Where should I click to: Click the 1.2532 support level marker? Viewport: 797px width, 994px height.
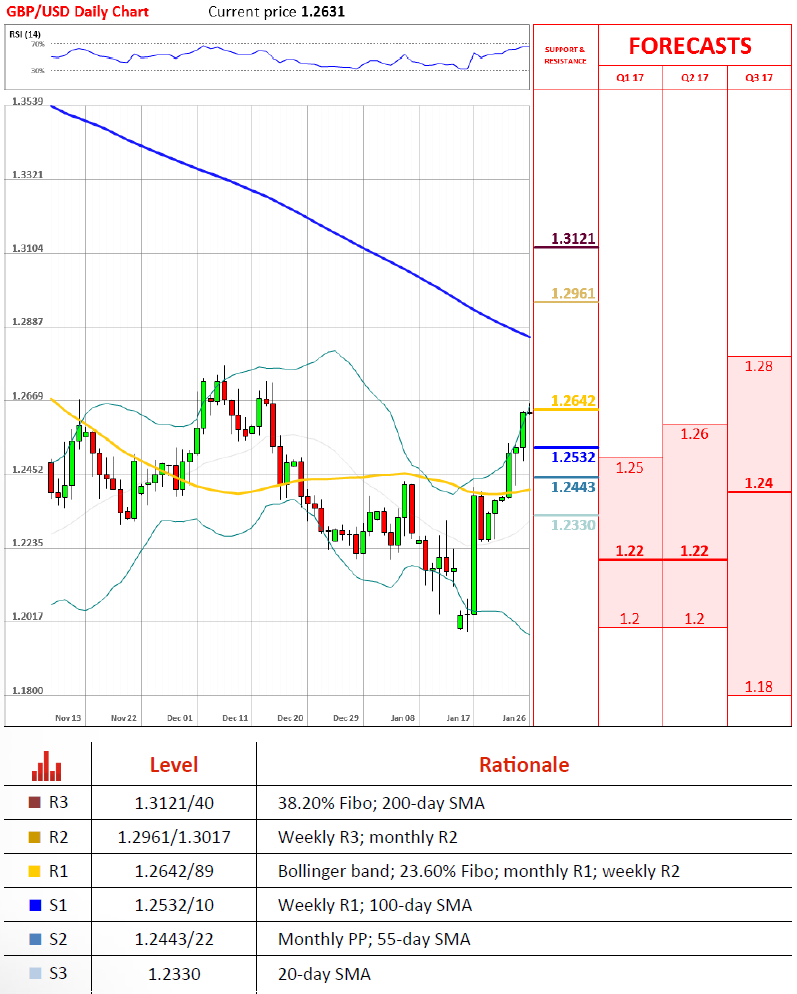pyautogui.click(x=573, y=457)
